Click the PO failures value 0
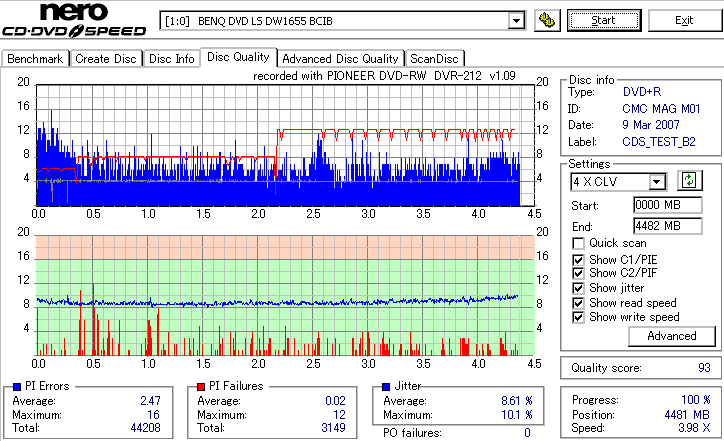 [527, 433]
